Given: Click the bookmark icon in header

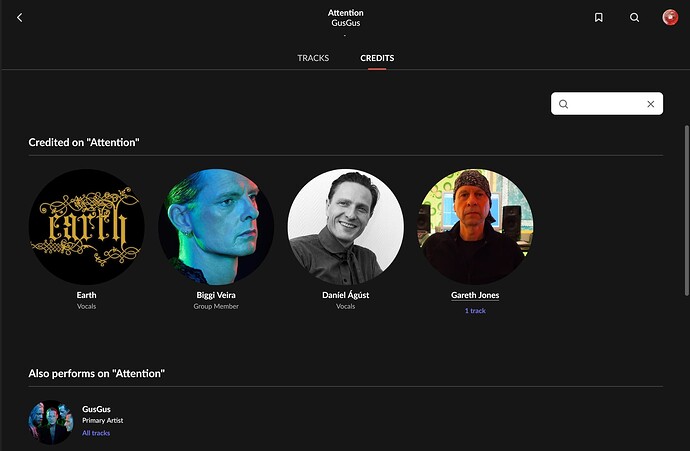Looking at the screenshot, I should click(598, 17).
